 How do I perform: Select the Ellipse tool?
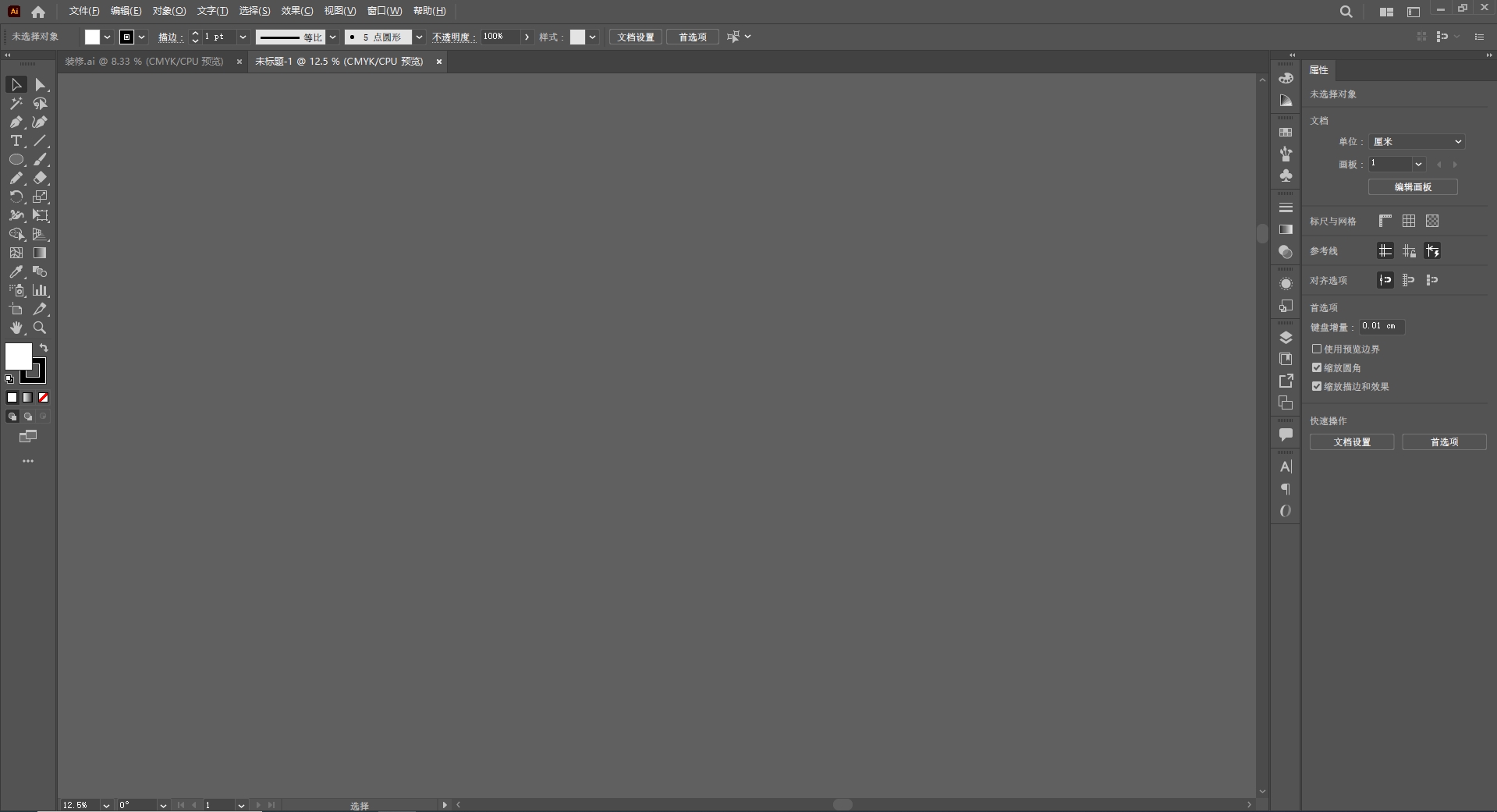(x=16, y=159)
